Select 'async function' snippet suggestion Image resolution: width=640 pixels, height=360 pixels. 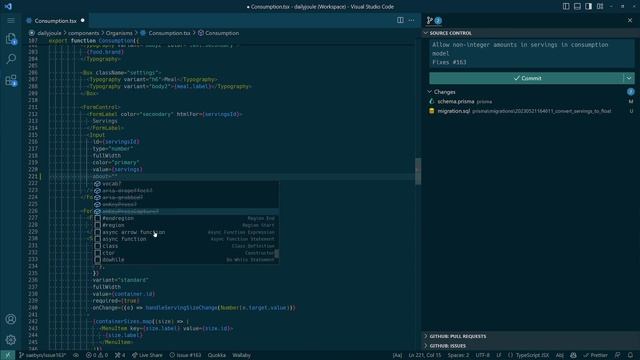(186, 239)
